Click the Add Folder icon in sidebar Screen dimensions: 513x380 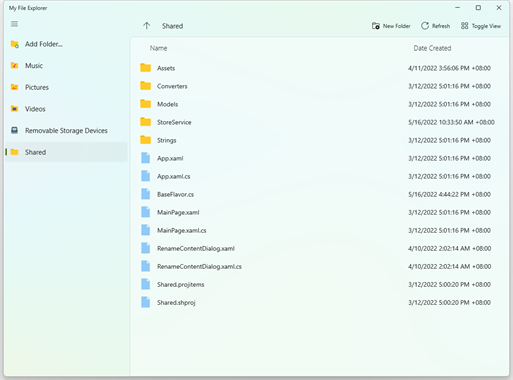click(14, 44)
